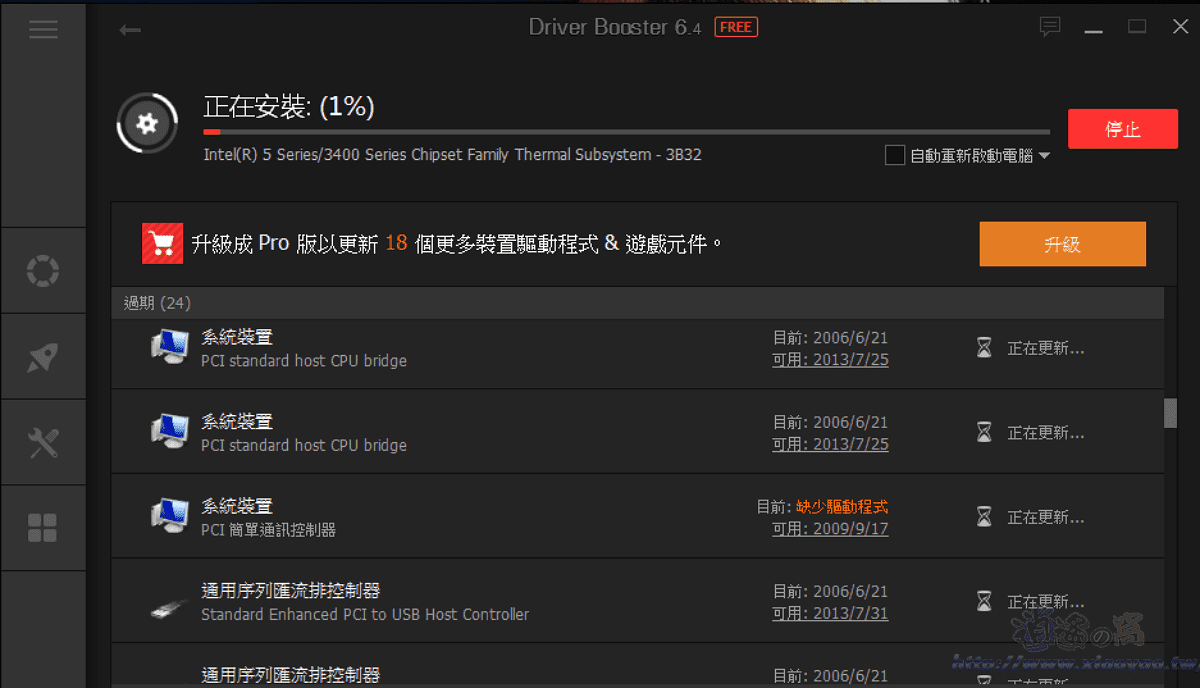
Task: Click the driver list scrollbar thumb
Action: point(1171,413)
